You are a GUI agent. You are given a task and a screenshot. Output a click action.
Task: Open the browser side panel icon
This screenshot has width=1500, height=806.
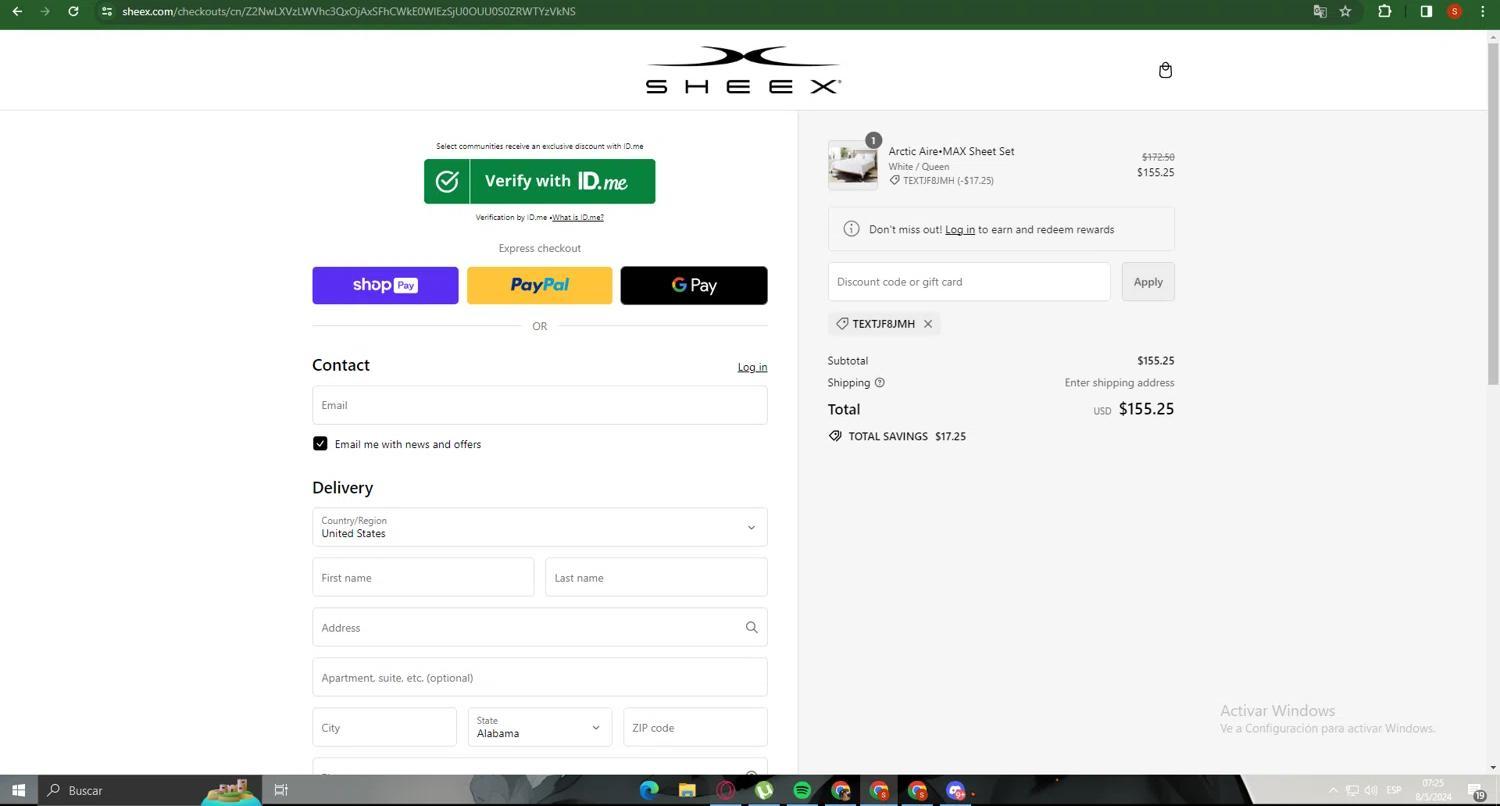tap(1426, 11)
